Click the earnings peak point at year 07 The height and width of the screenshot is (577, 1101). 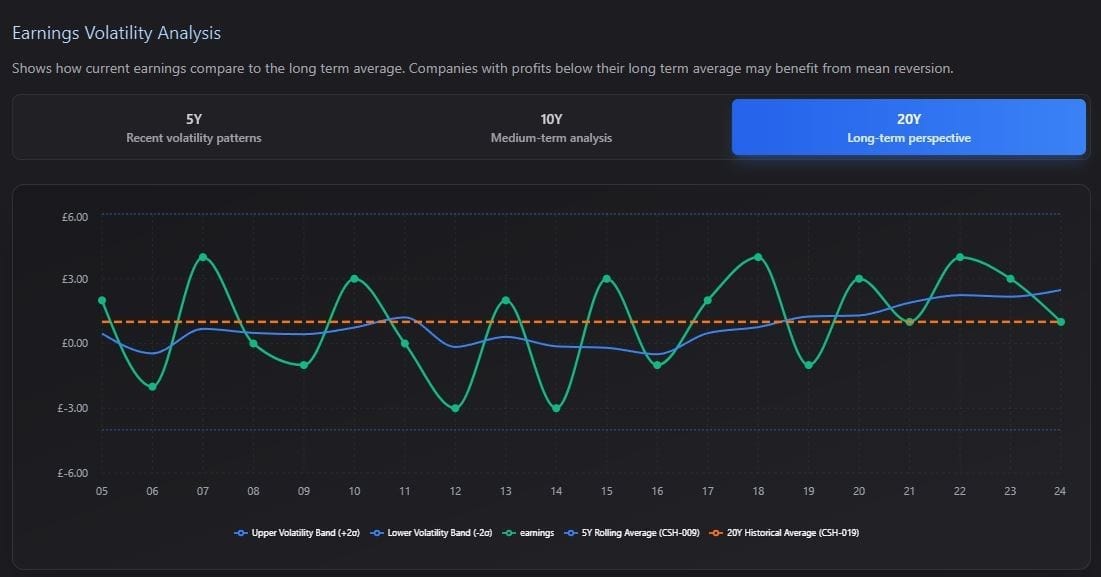coord(203,257)
